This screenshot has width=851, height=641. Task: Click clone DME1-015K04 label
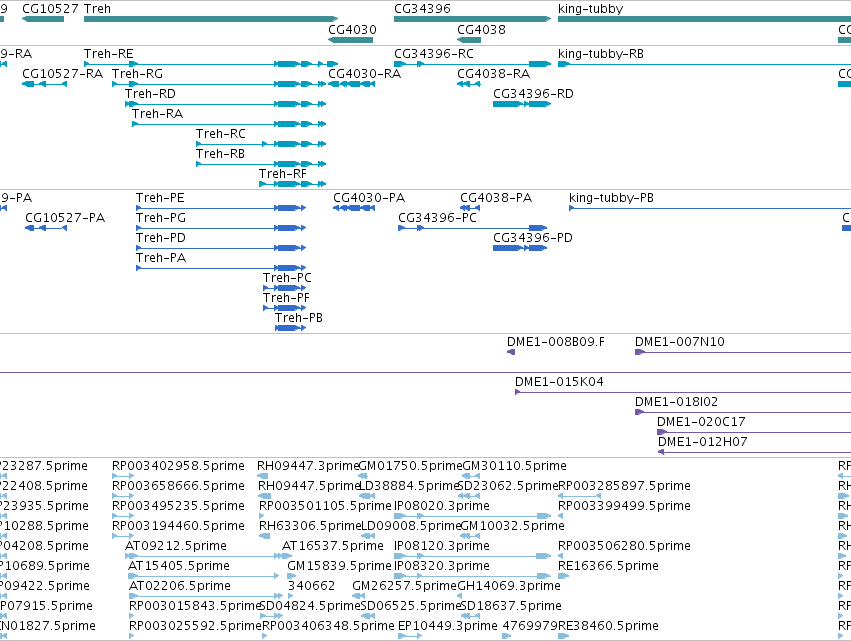pyautogui.click(x=559, y=382)
